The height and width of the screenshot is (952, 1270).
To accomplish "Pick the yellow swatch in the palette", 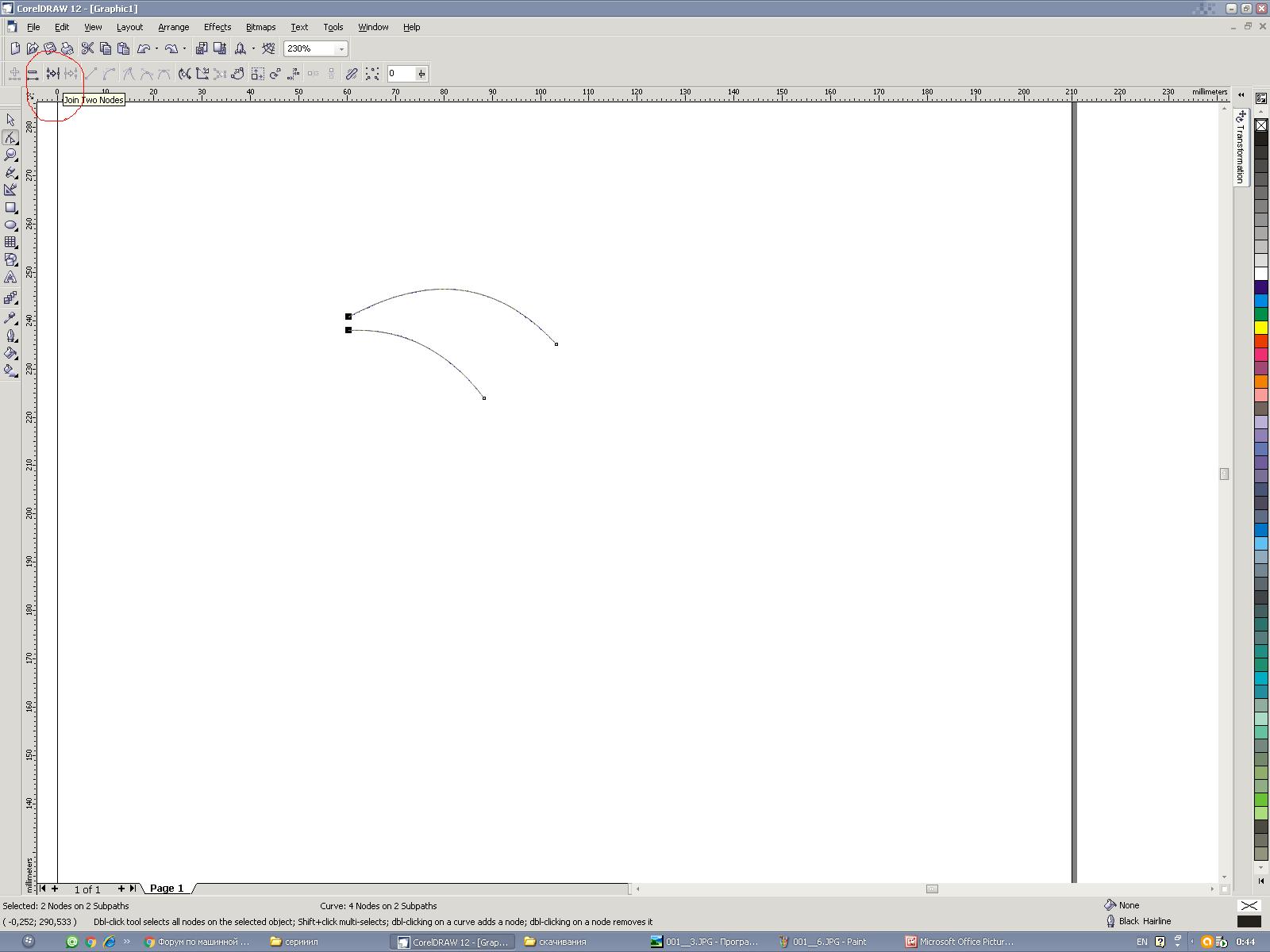I will click(x=1261, y=328).
